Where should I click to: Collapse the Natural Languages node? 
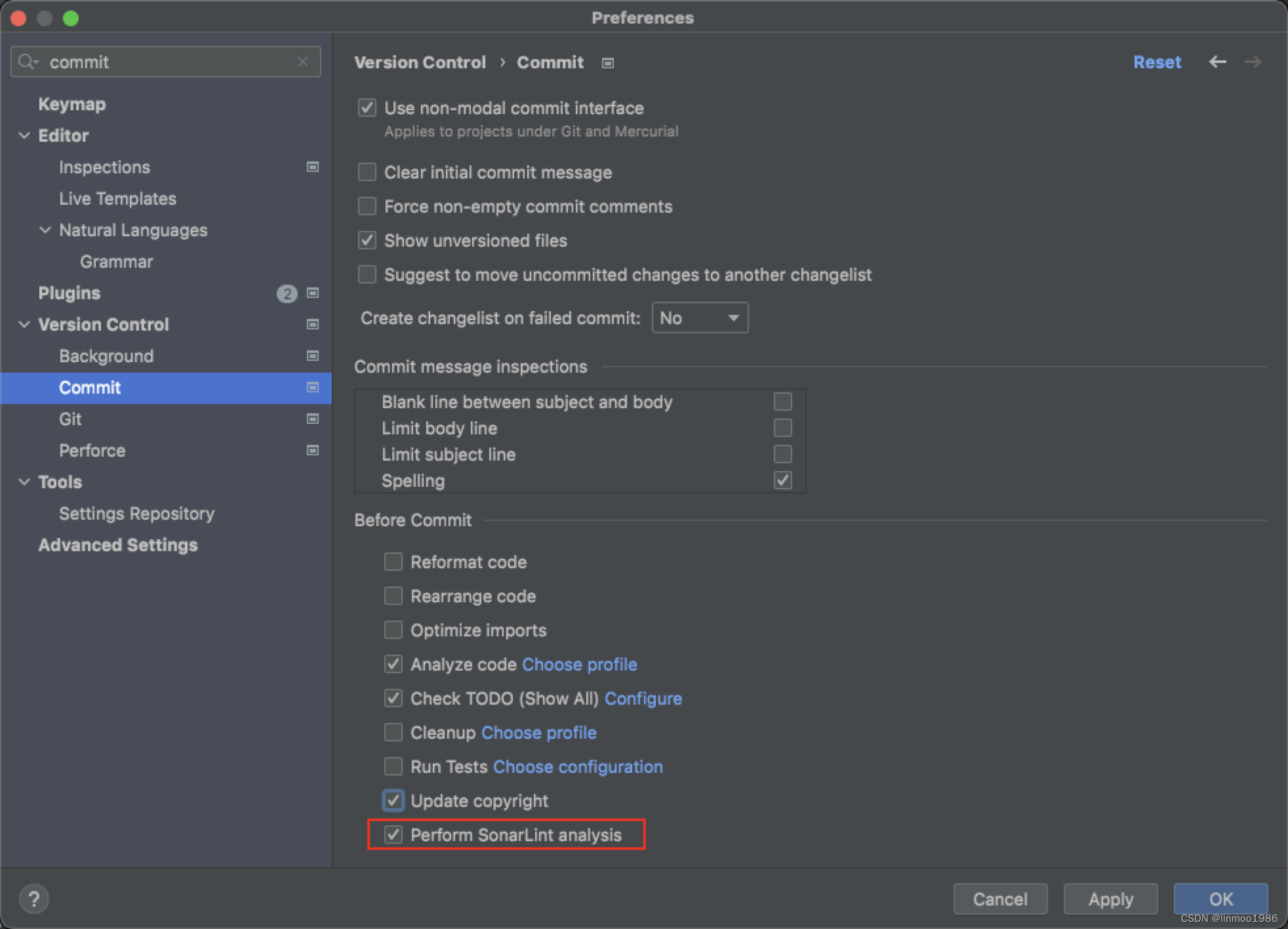[45, 230]
